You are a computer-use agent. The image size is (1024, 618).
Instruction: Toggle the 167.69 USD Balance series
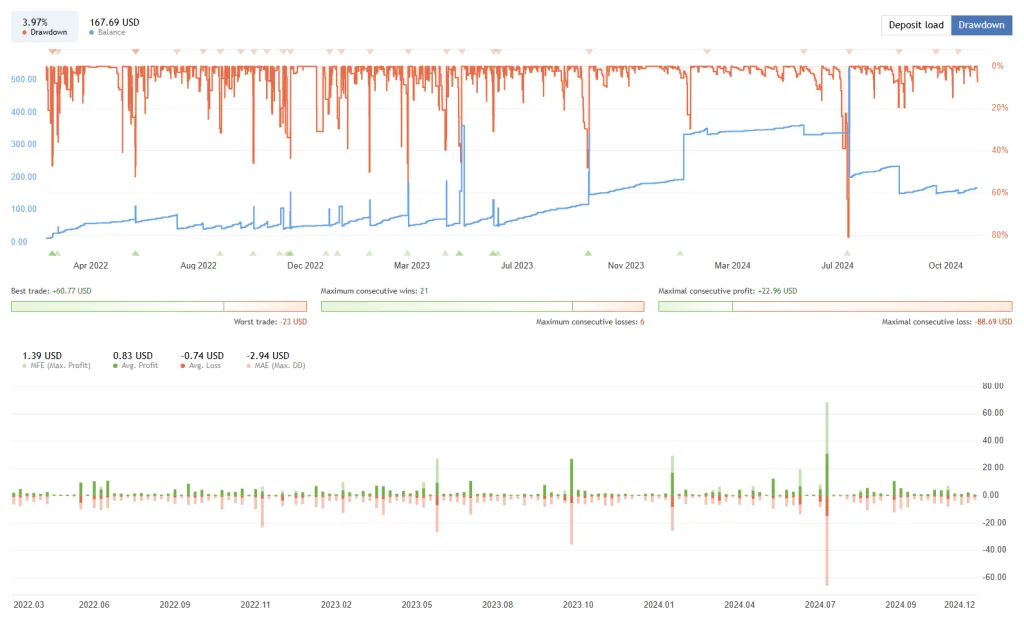pyautogui.click(x=114, y=26)
